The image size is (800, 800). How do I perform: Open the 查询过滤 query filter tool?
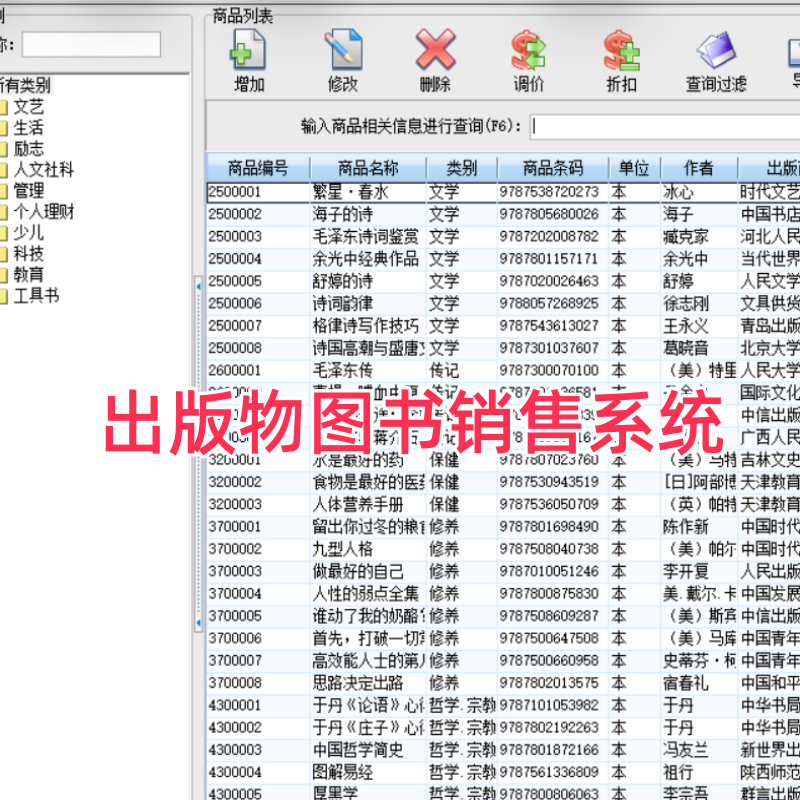pos(716,60)
